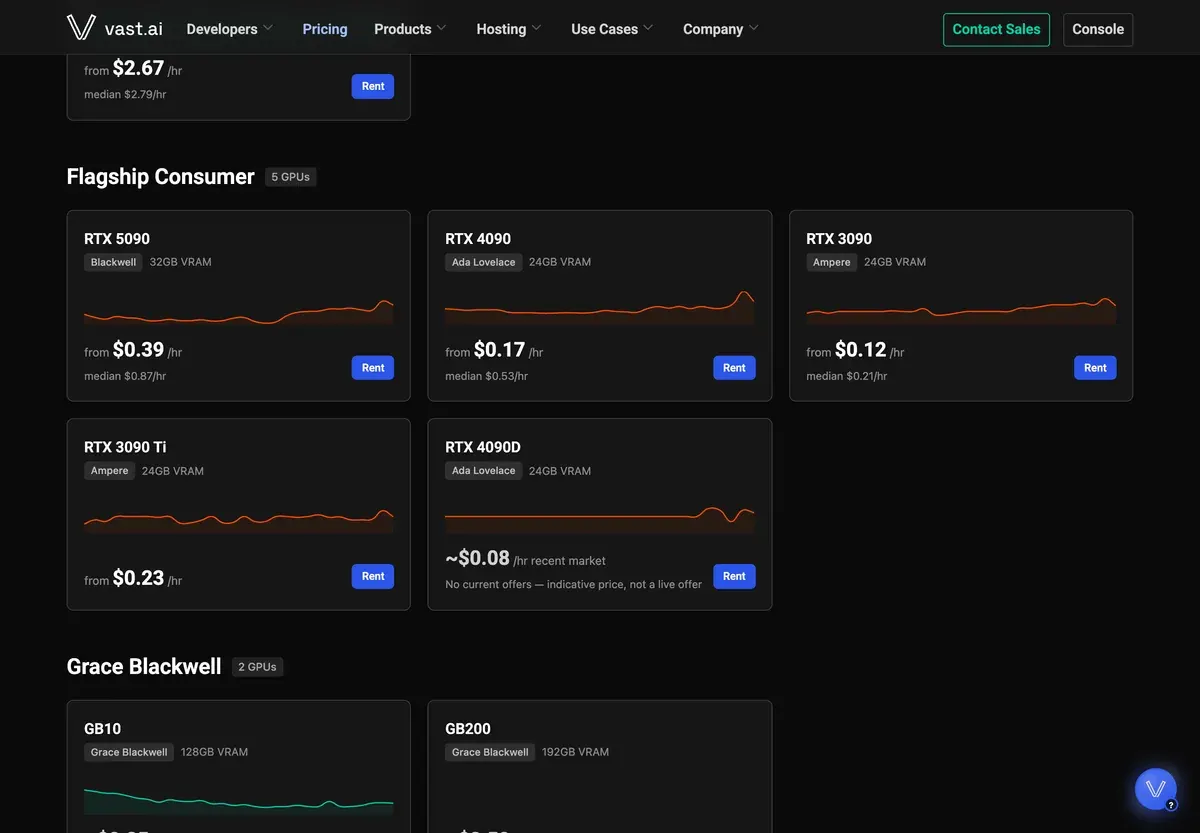Open the Products nav menu label
Image resolution: width=1200 pixels, height=833 pixels.
point(403,29)
